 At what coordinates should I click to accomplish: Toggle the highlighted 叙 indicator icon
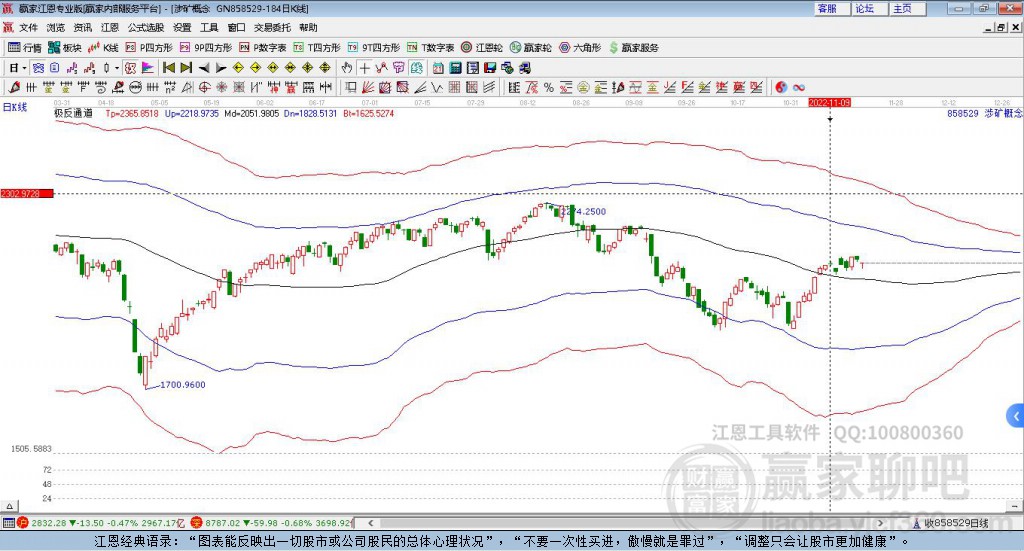[131, 68]
